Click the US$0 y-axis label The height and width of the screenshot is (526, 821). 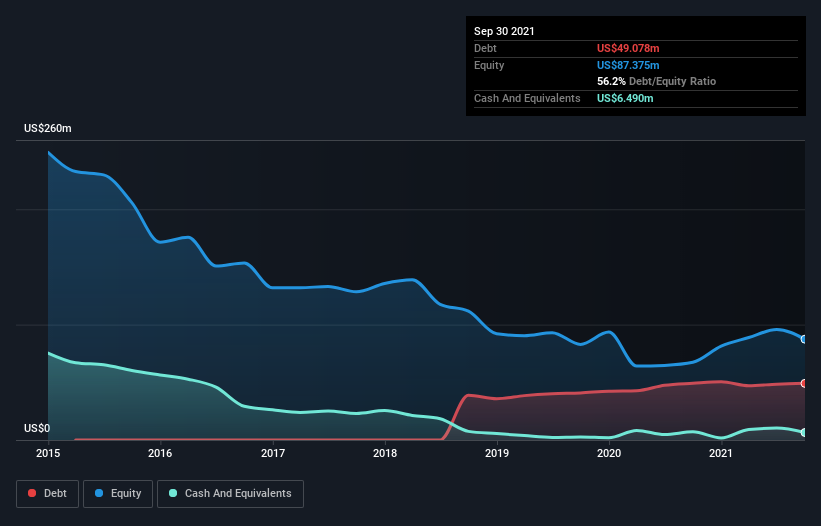click(37, 428)
